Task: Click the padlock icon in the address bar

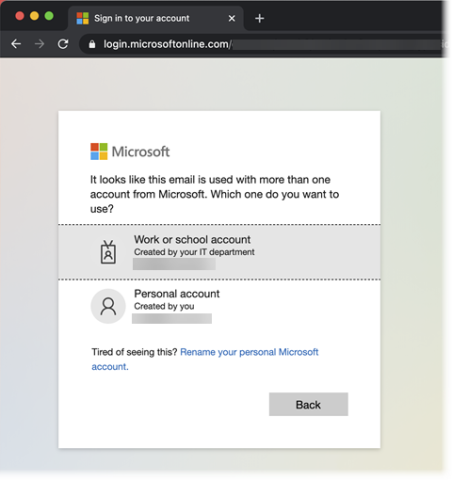Action: (x=92, y=44)
